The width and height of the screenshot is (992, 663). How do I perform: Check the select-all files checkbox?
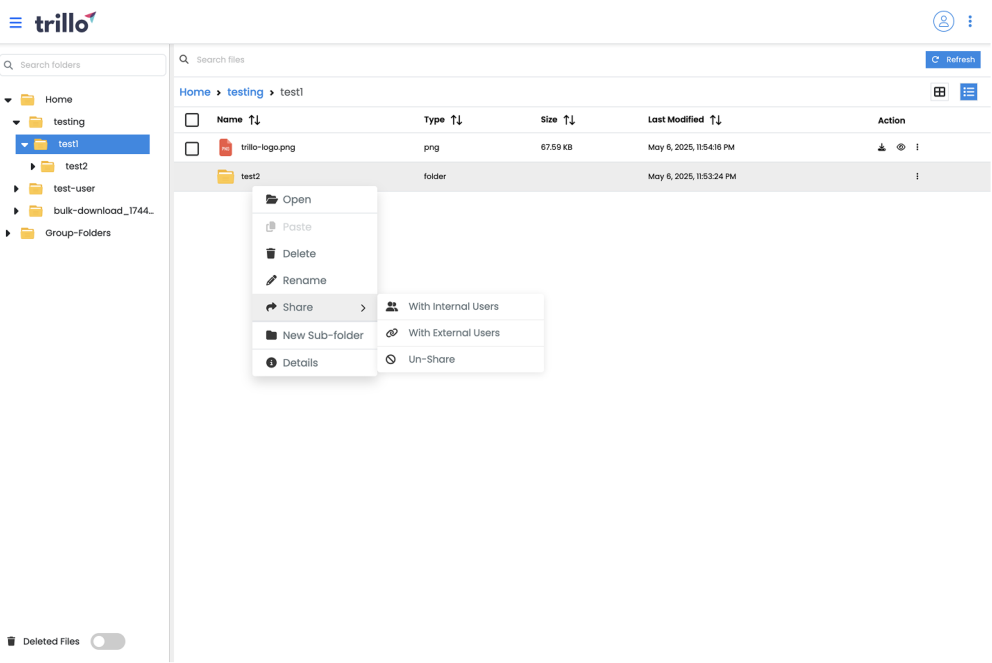pos(192,120)
